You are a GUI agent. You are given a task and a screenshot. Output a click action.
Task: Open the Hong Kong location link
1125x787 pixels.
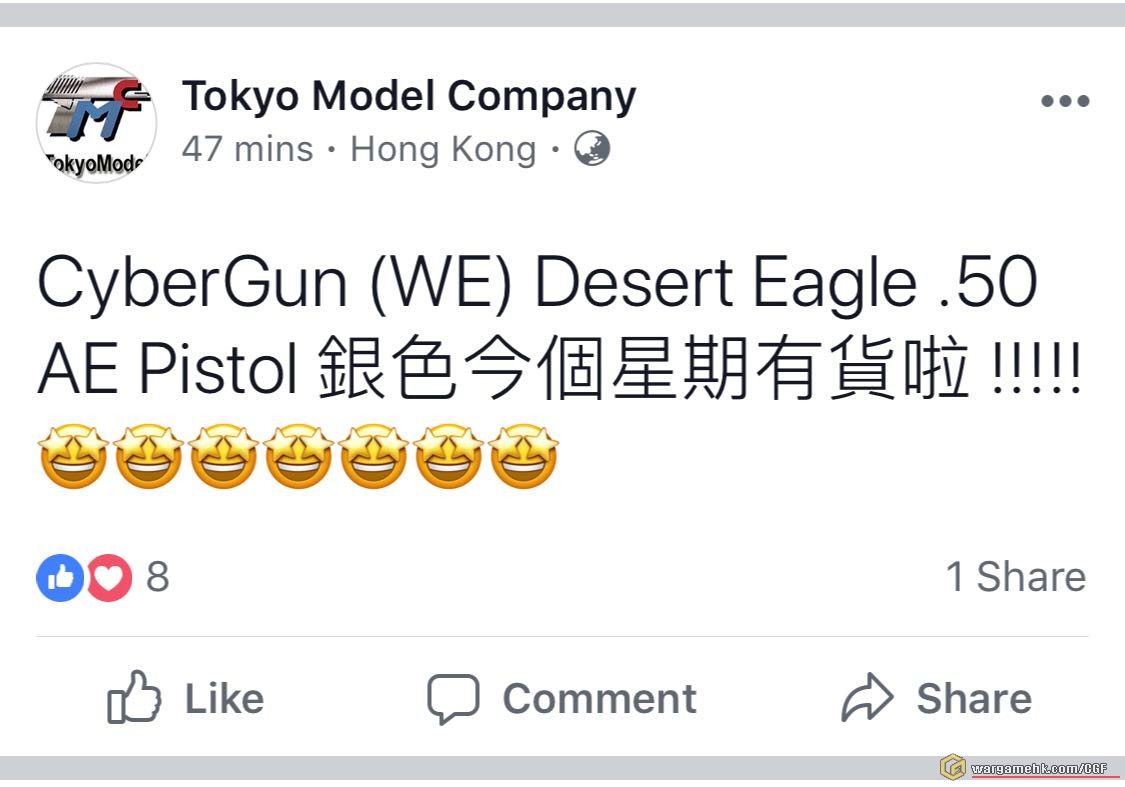[x=443, y=150]
